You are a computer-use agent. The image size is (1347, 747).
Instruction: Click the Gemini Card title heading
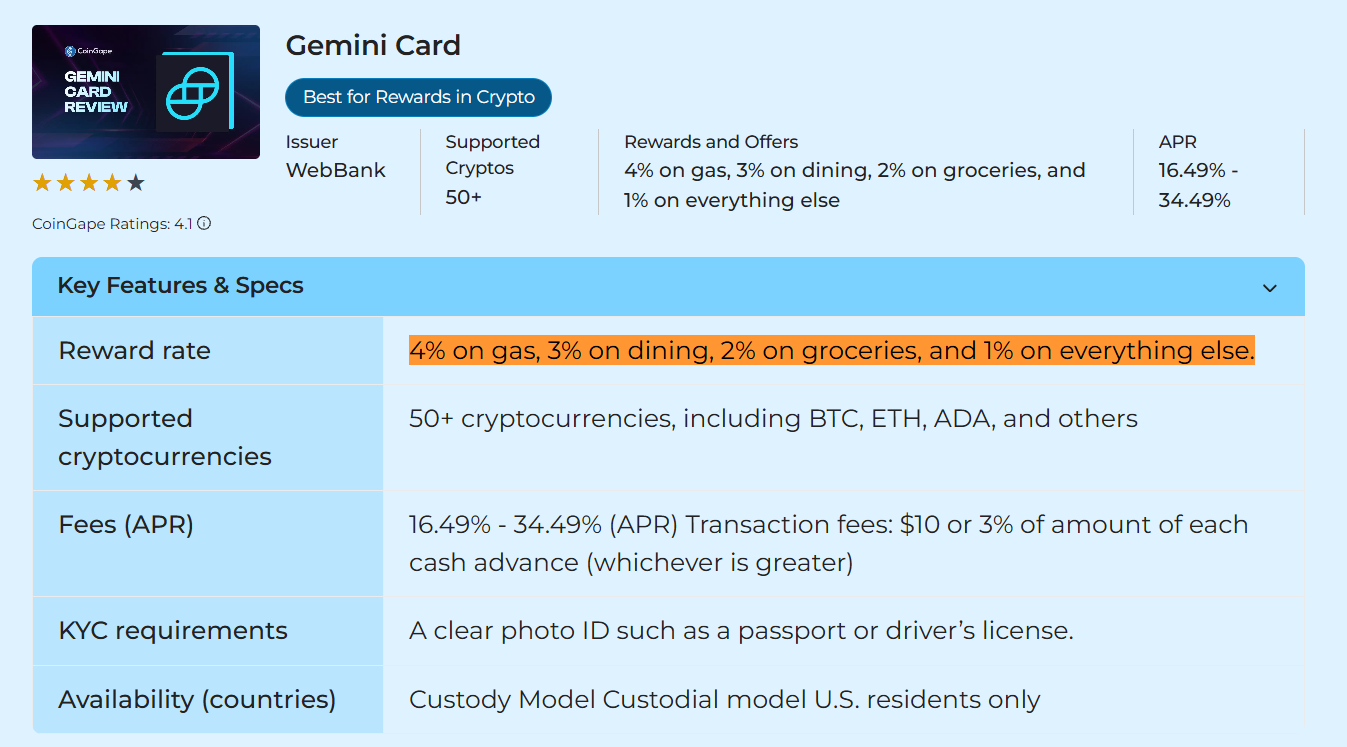(x=373, y=45)
